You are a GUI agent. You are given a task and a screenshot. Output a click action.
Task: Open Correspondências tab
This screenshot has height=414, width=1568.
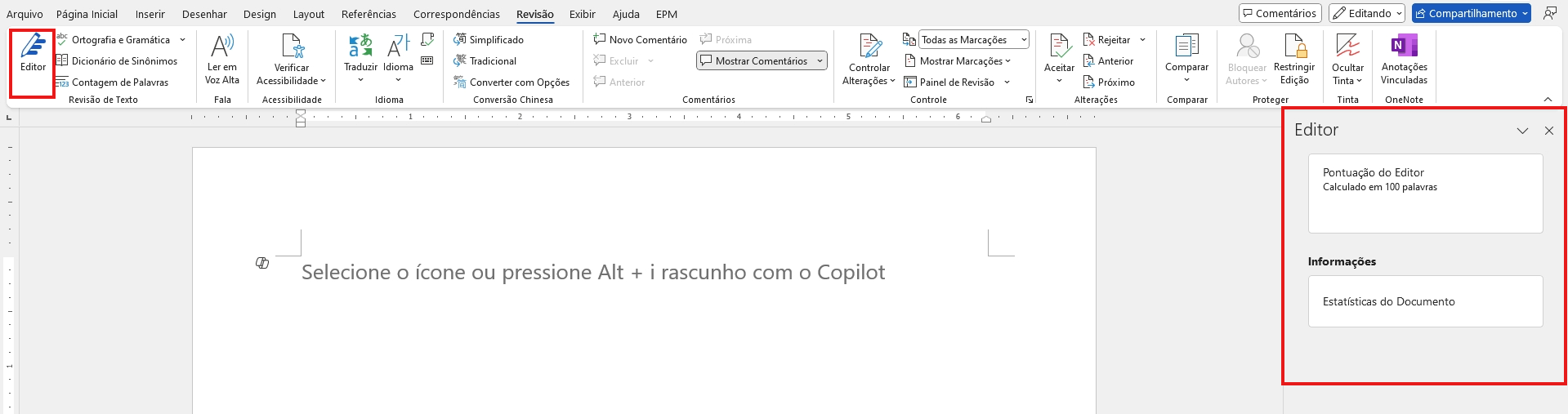click(457, 14)
